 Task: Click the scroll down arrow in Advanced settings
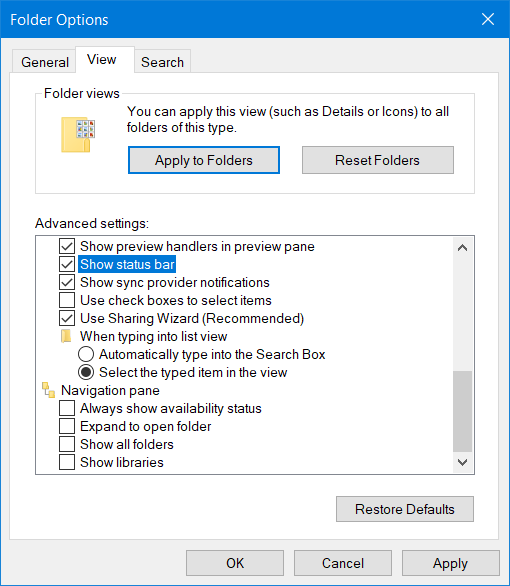463,462
